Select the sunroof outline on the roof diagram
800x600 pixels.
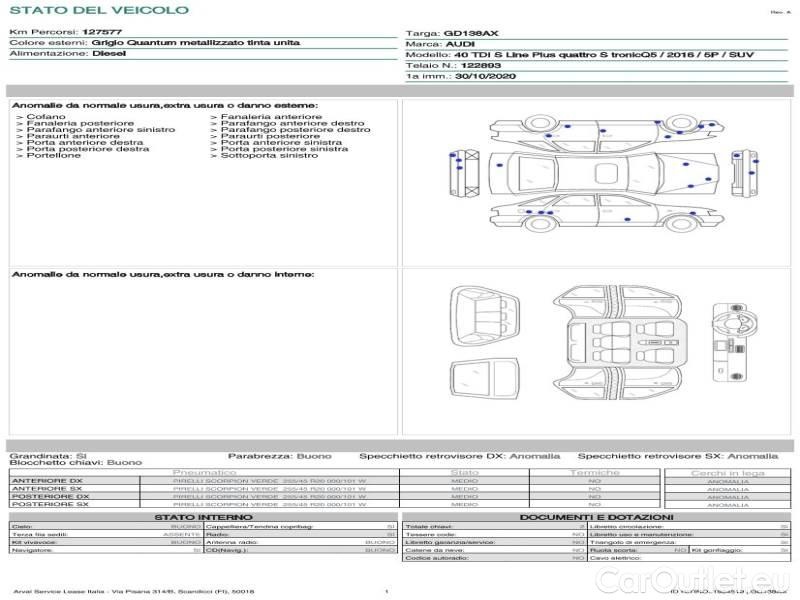tap(606, 173)
